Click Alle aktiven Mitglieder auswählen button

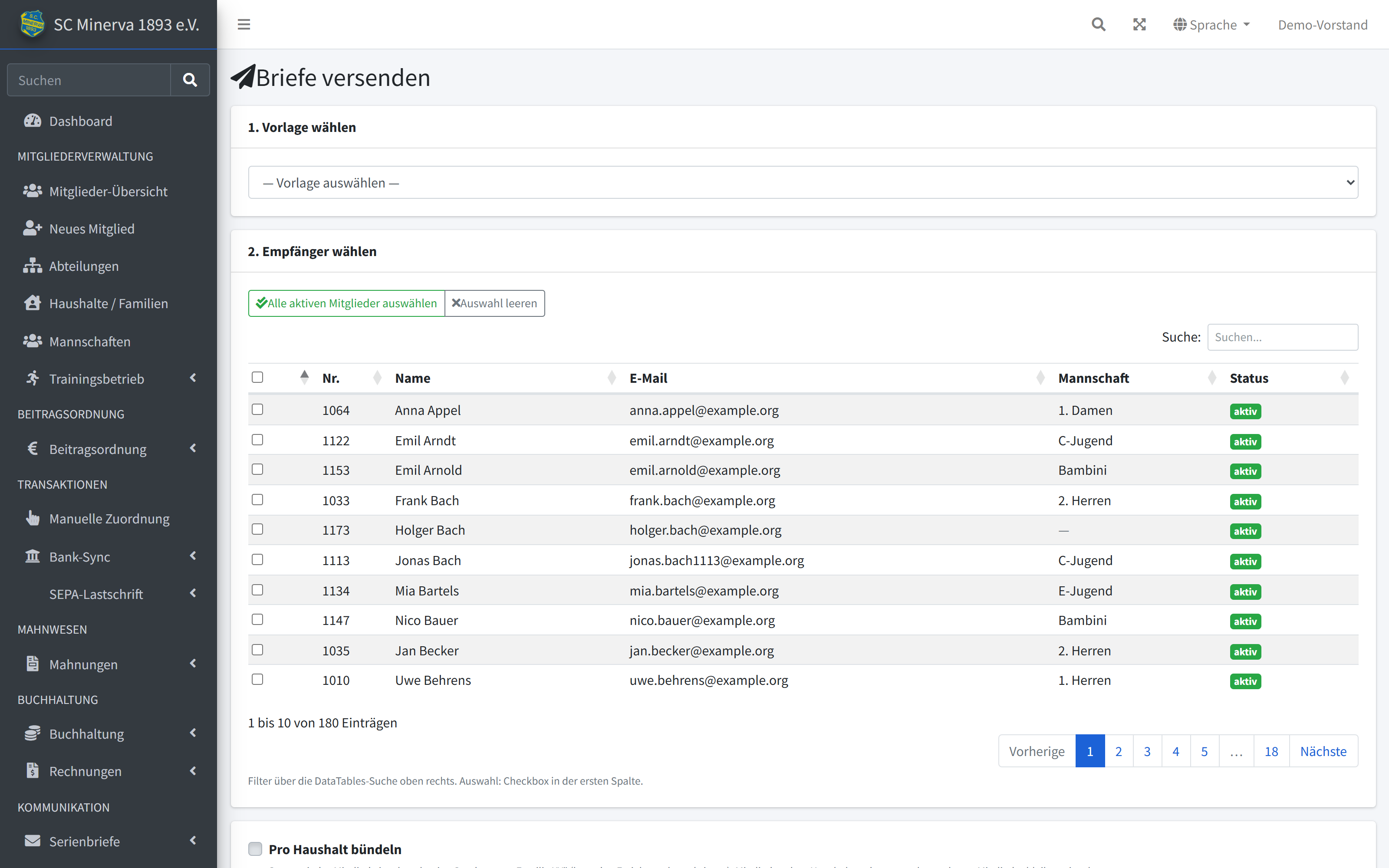[346, 303]
